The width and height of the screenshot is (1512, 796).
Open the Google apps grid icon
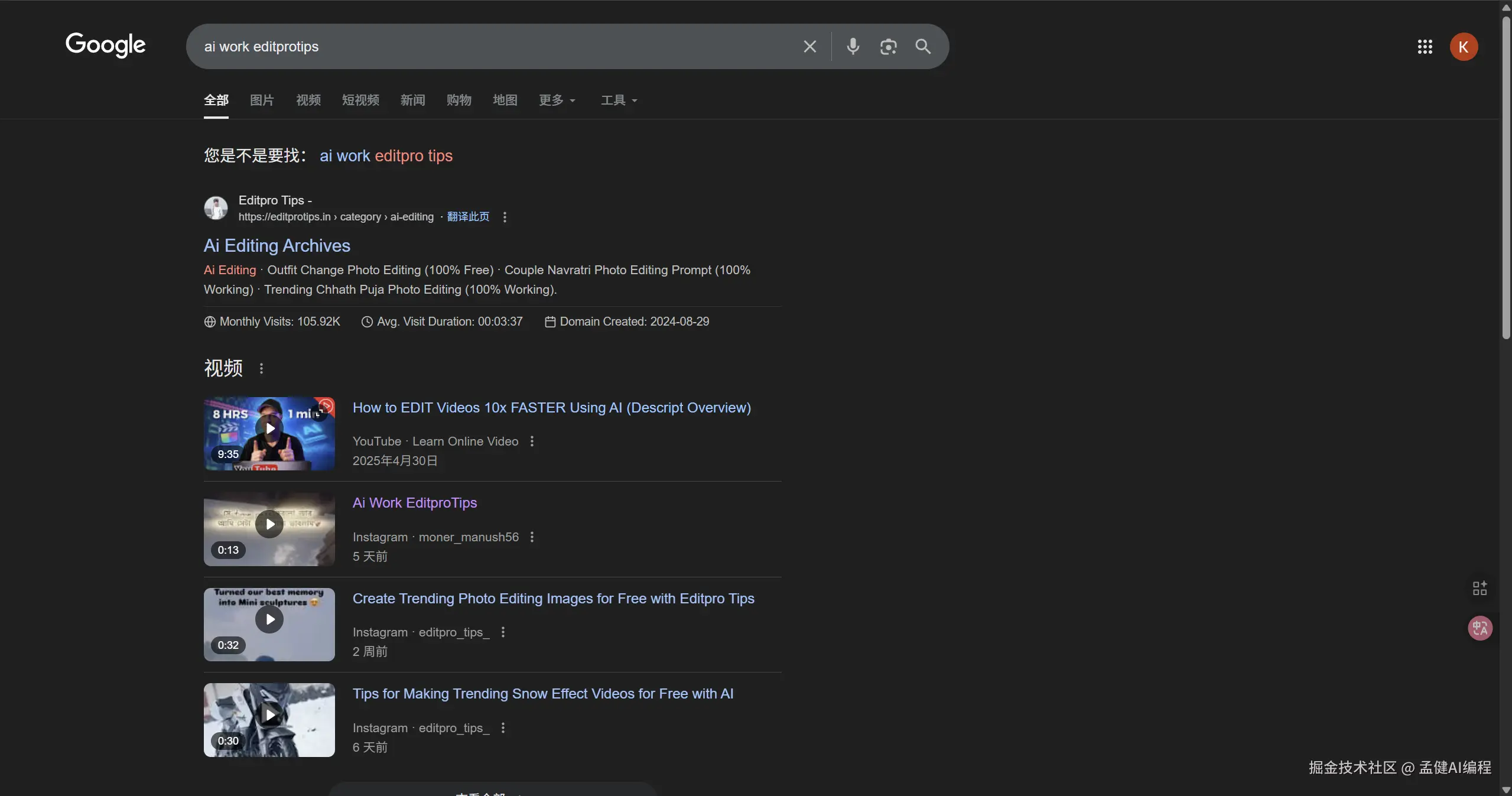pos(1425,47)
